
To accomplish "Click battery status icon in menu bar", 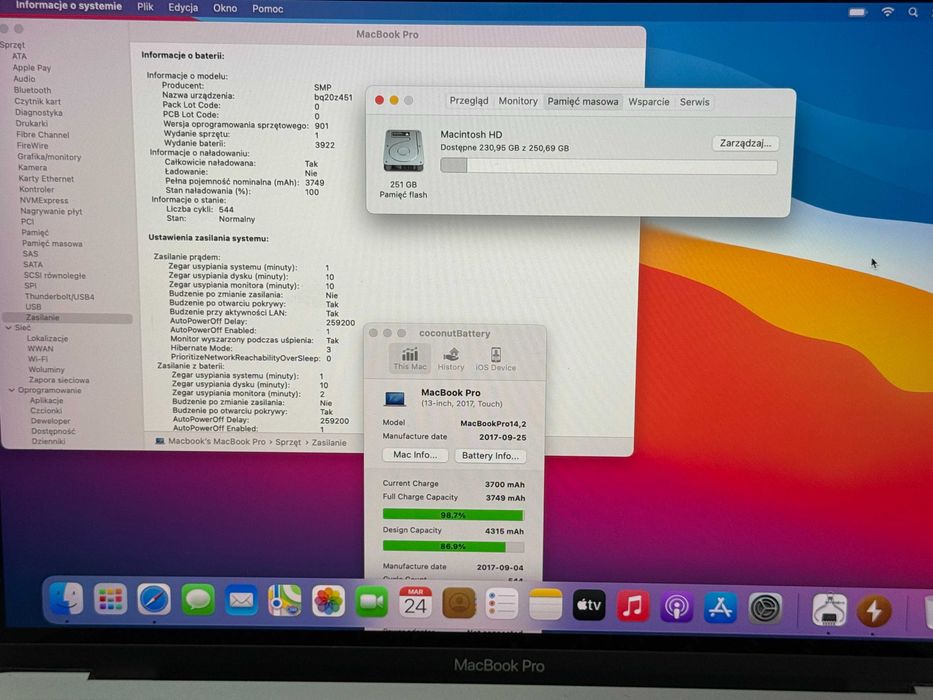I will [x=857, y=12].
